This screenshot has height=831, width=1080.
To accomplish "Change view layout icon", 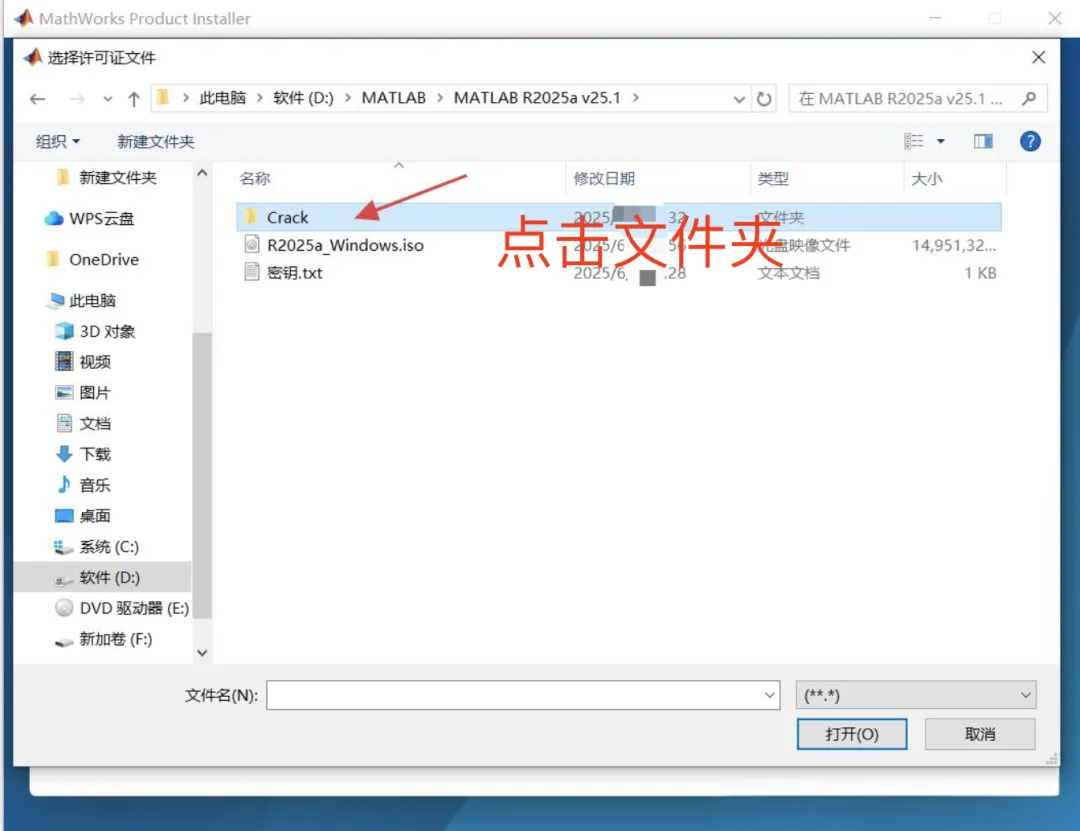I will [914, 141].
